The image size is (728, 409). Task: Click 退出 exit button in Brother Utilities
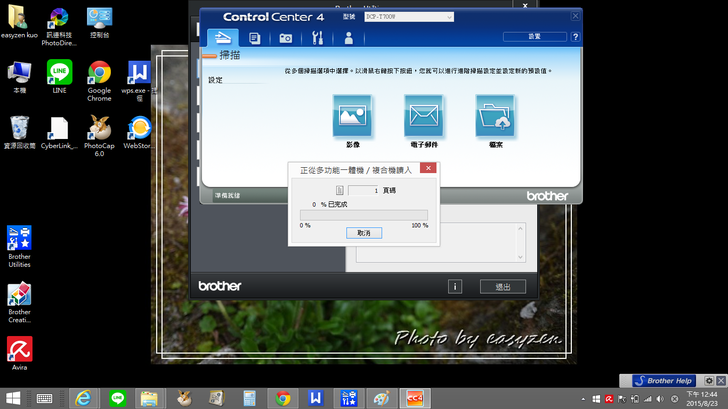[503, 286]
